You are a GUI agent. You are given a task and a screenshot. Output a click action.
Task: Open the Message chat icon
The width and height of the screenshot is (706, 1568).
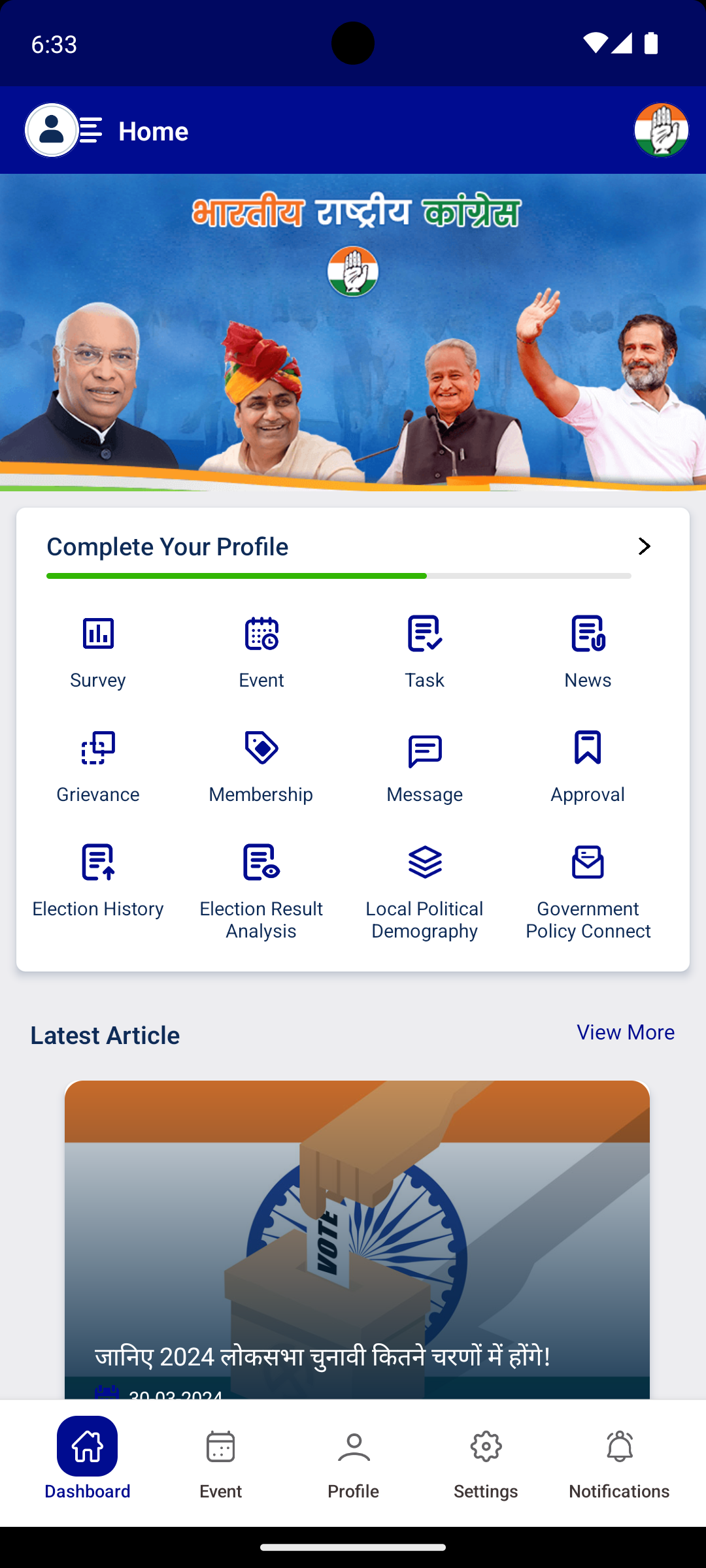click(425, 751)
